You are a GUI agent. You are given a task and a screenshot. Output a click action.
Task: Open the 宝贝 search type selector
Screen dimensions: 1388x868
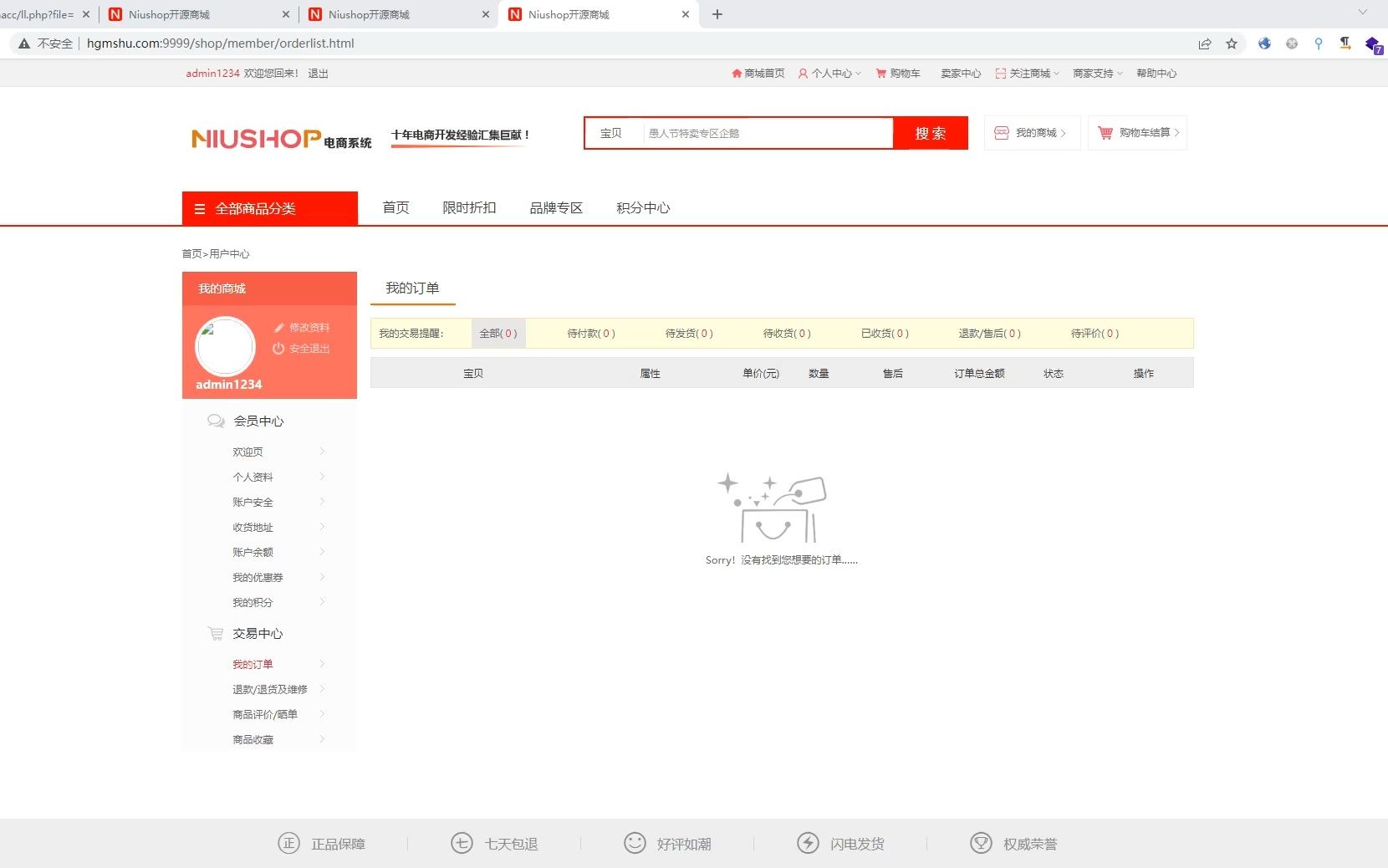pyautogui.click(x=611, y=133)
